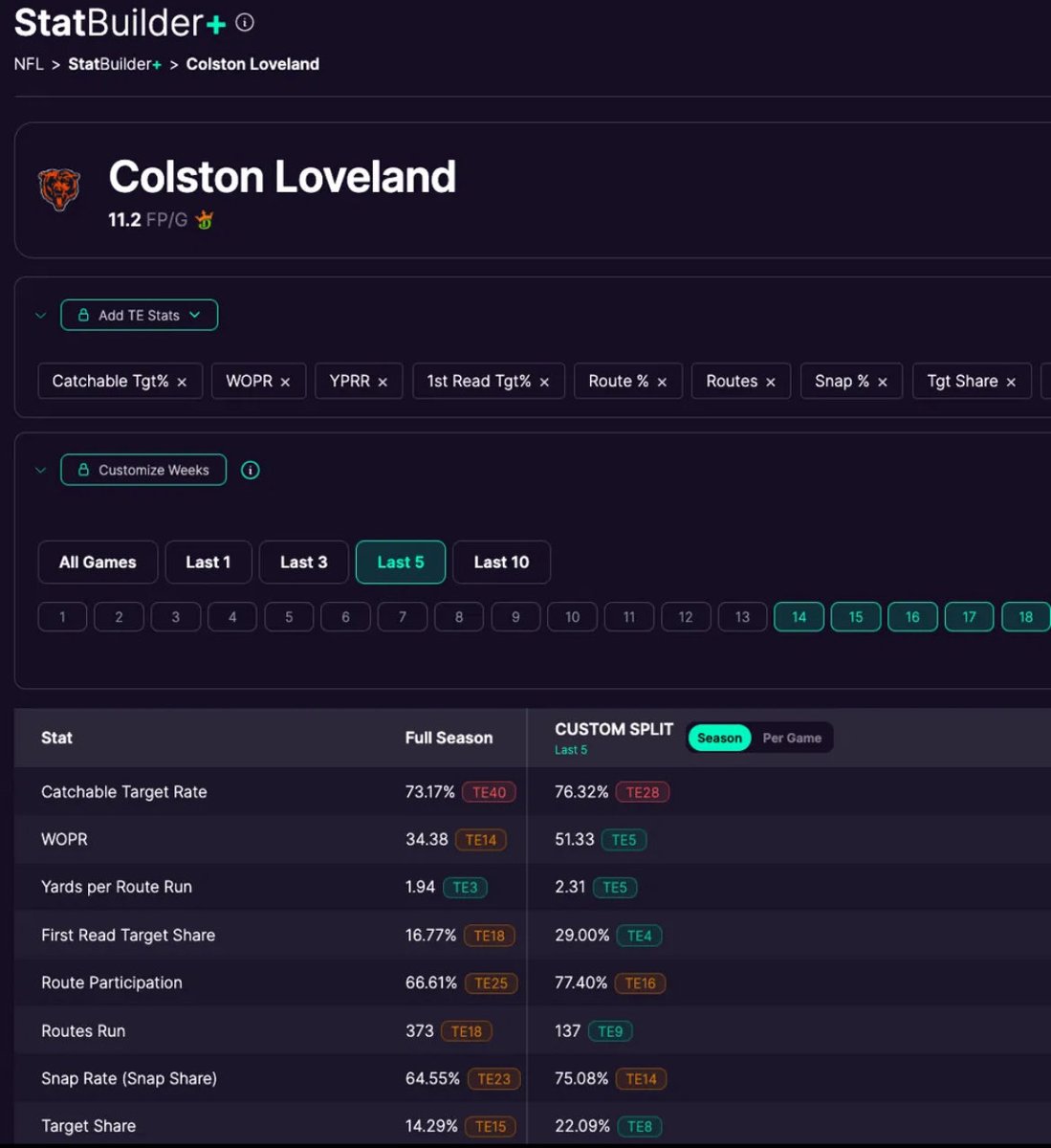Toggle week 12 selection

point(686,617)
